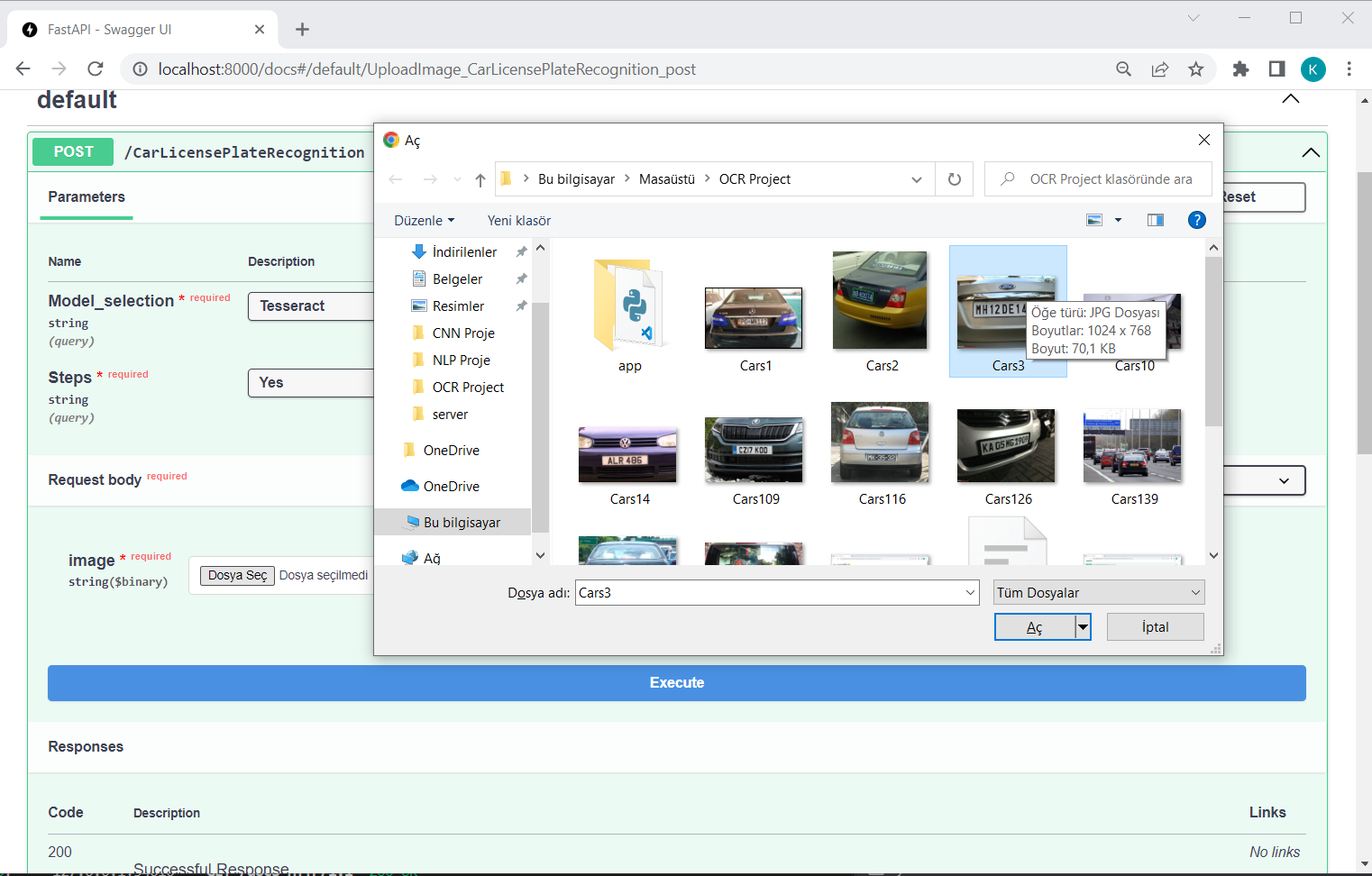Click the thumbnail view icon

[1093, 219]
